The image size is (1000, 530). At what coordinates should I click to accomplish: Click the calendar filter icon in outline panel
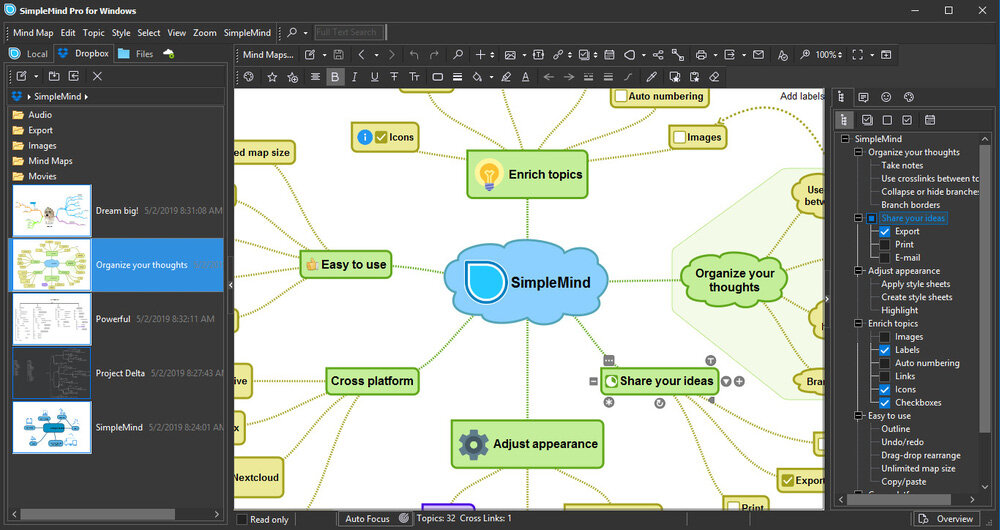[x=930, y=120]
